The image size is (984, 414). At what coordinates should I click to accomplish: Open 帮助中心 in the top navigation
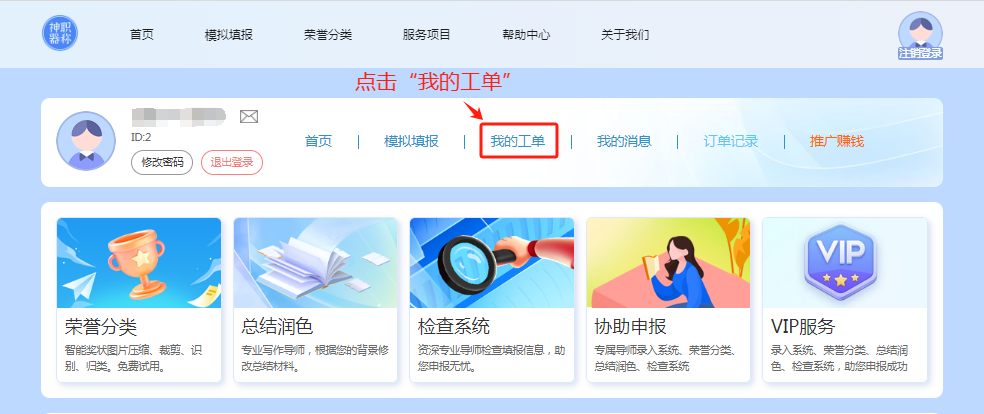(x=526, y=34)
